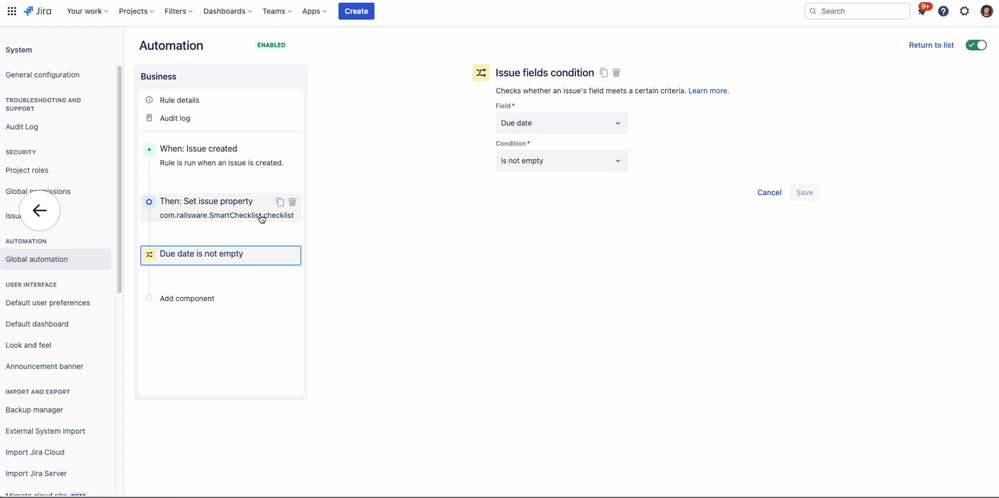Expand the Filters menu

pyautogui.click(x=178, y=11)
